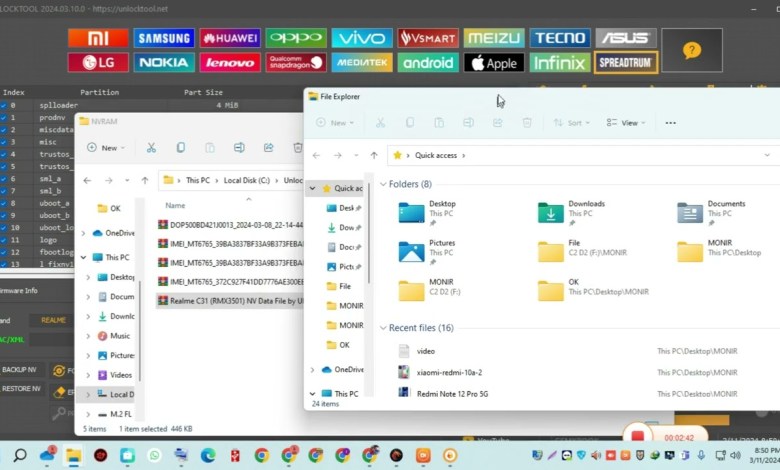This screenshot has width=780, height=470.
Task: Go up one folder level in the NVRAM window
Action: pyautogui.click(x=145, y=181)
